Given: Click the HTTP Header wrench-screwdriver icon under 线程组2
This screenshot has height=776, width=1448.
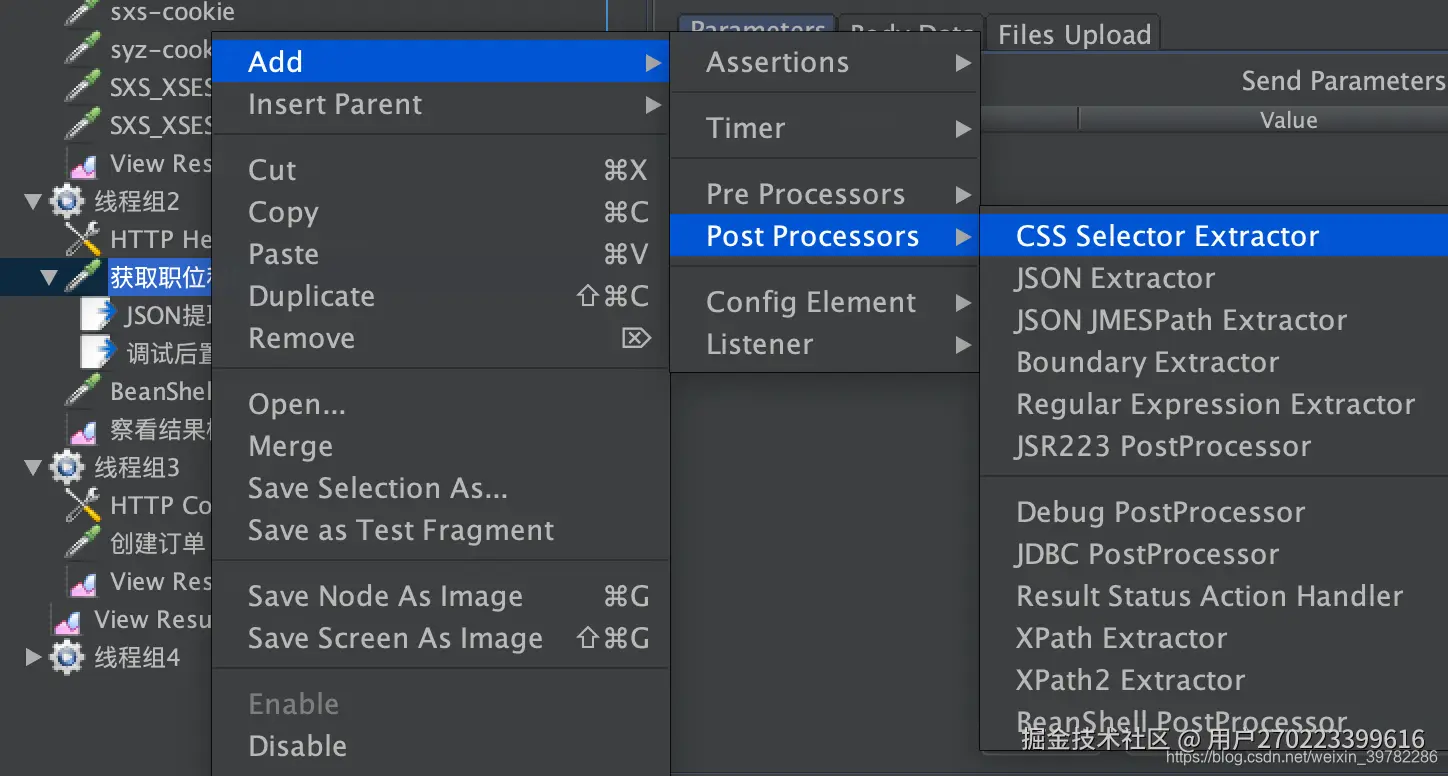Looking at the screenshot, I should [83, 239].
